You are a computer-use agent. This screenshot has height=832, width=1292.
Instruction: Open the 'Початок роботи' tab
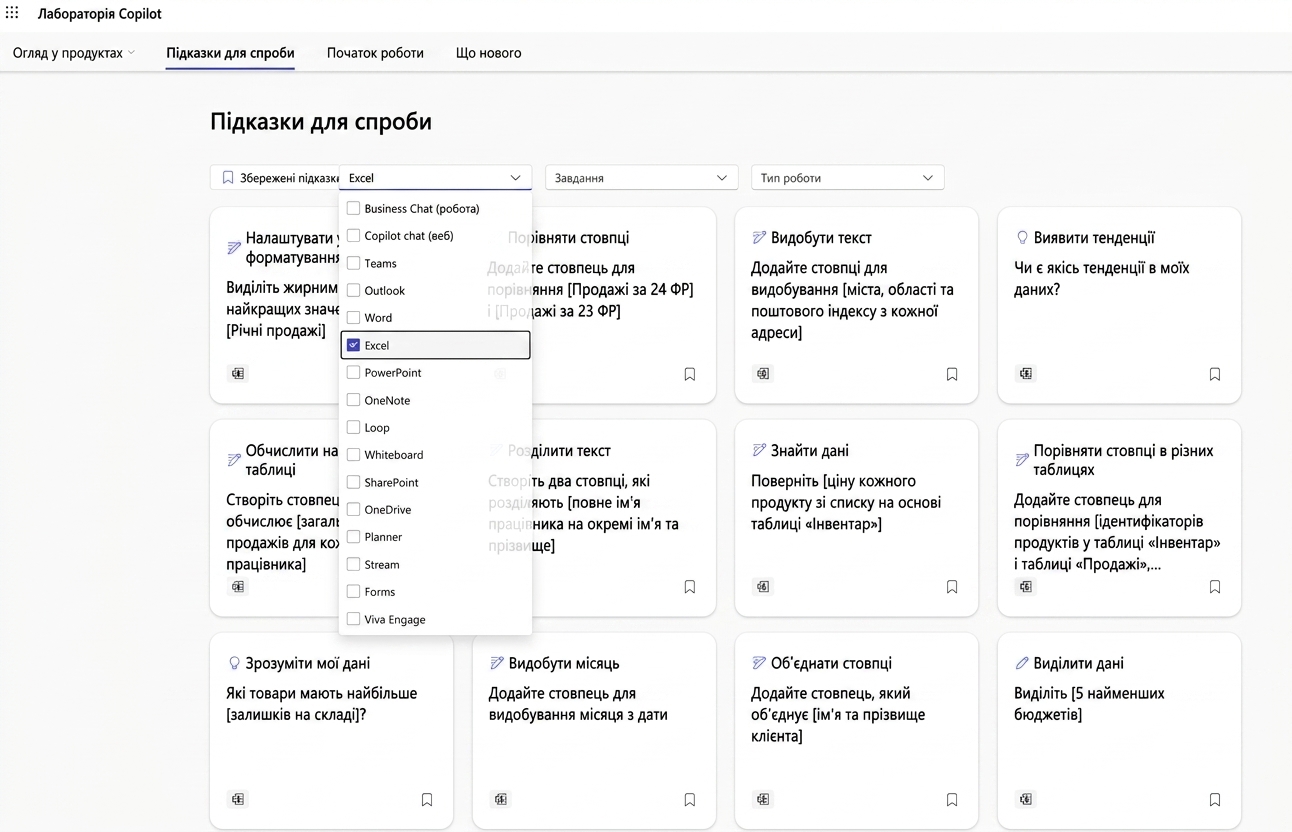375,53
